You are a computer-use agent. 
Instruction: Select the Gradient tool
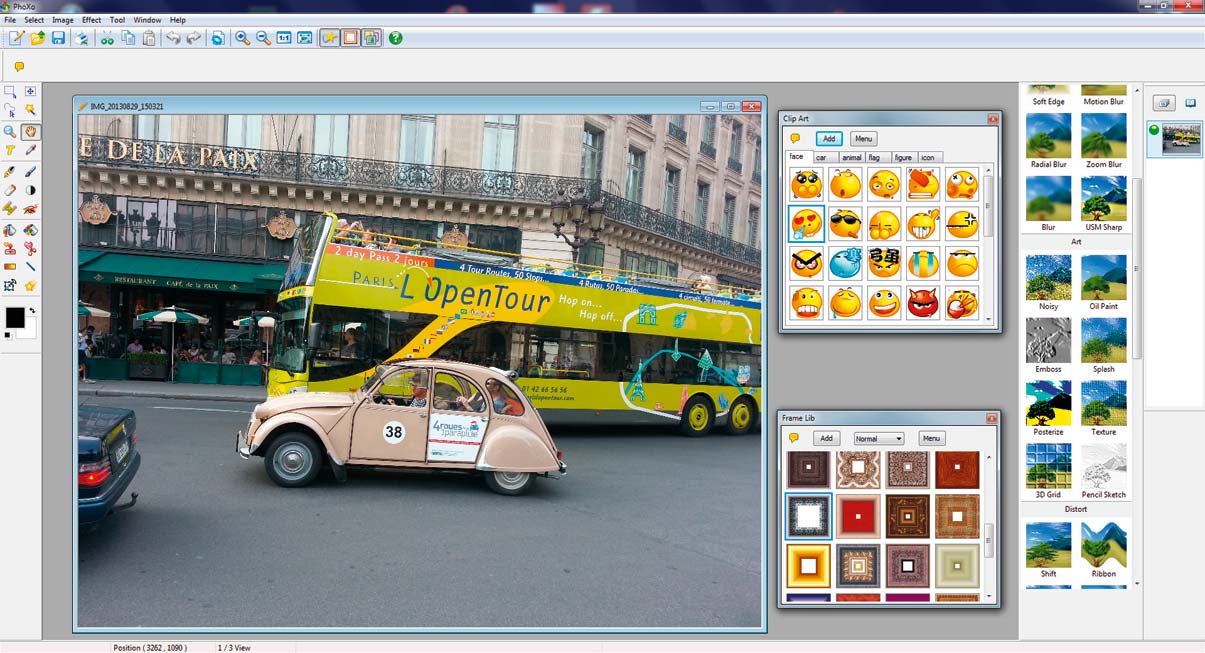(10, 267)
